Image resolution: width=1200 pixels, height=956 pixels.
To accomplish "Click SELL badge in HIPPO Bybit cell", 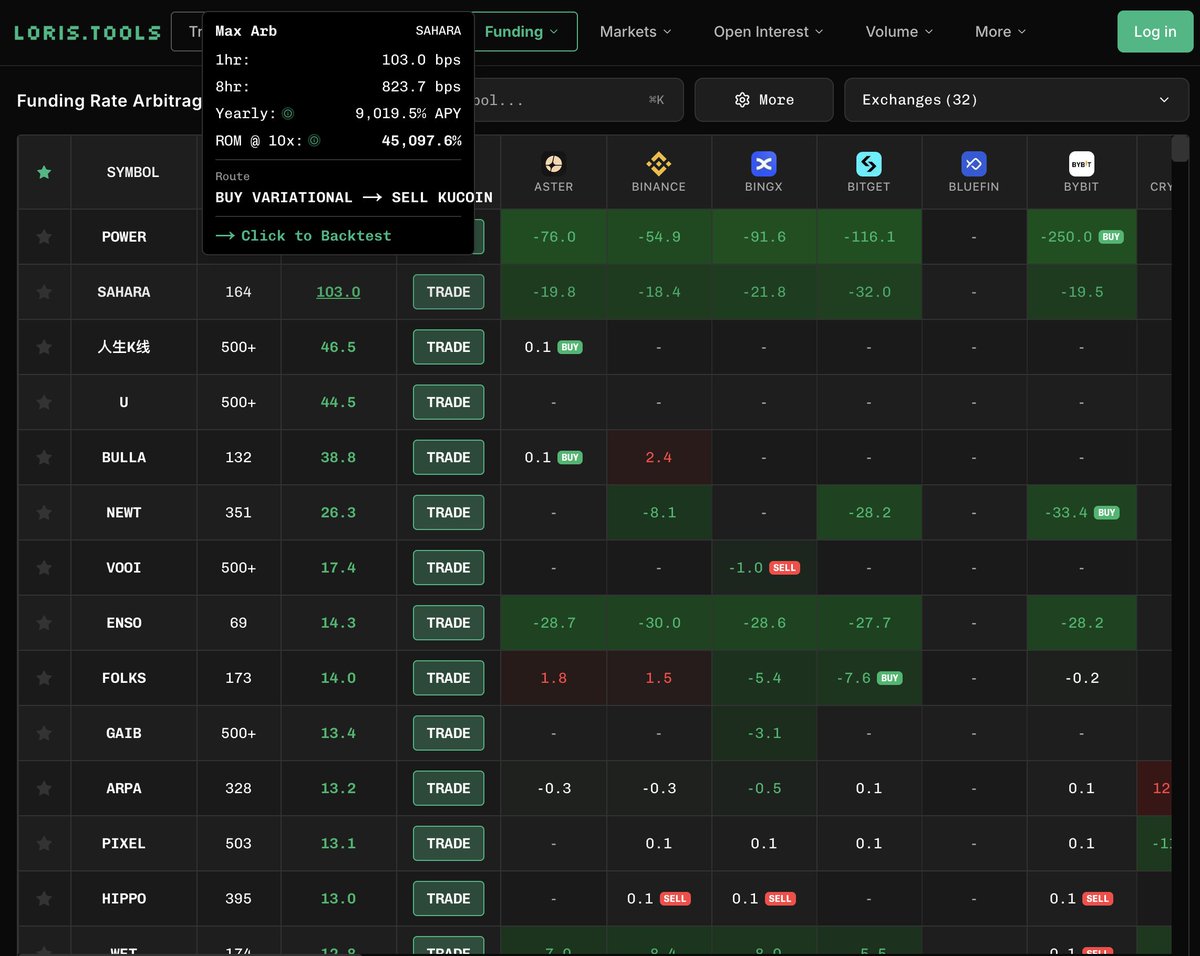I will [1097, 898].
